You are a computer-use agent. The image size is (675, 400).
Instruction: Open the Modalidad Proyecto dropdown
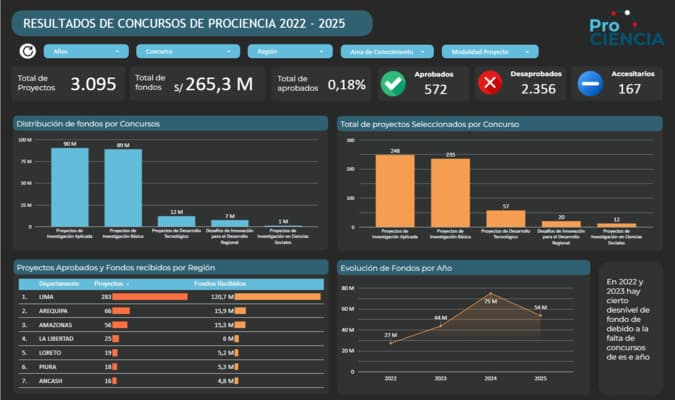click(490, 52)
